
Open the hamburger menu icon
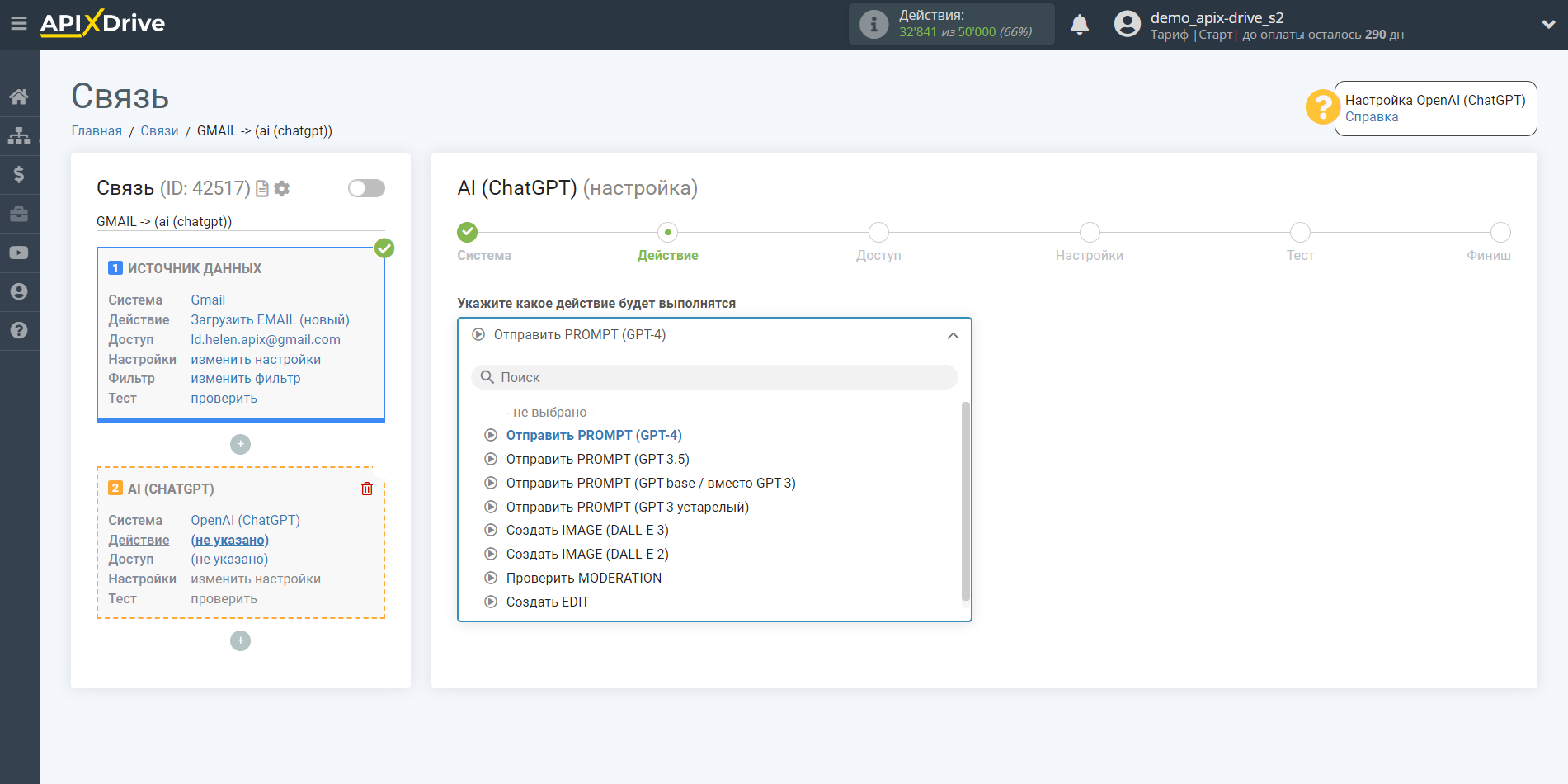(x=18, y=23)
